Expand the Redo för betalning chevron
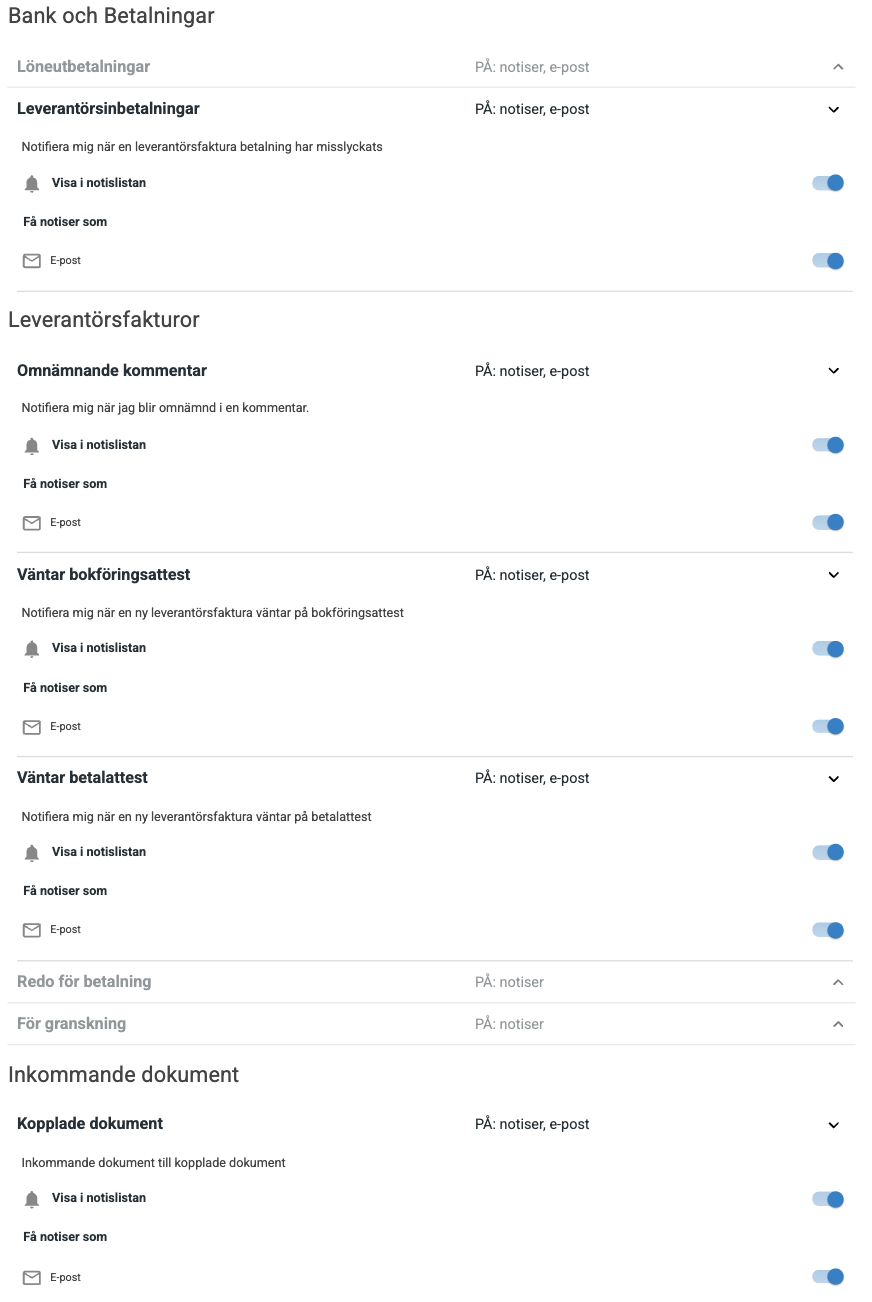This screenshot has height=1302, width=872. point(838,982)
